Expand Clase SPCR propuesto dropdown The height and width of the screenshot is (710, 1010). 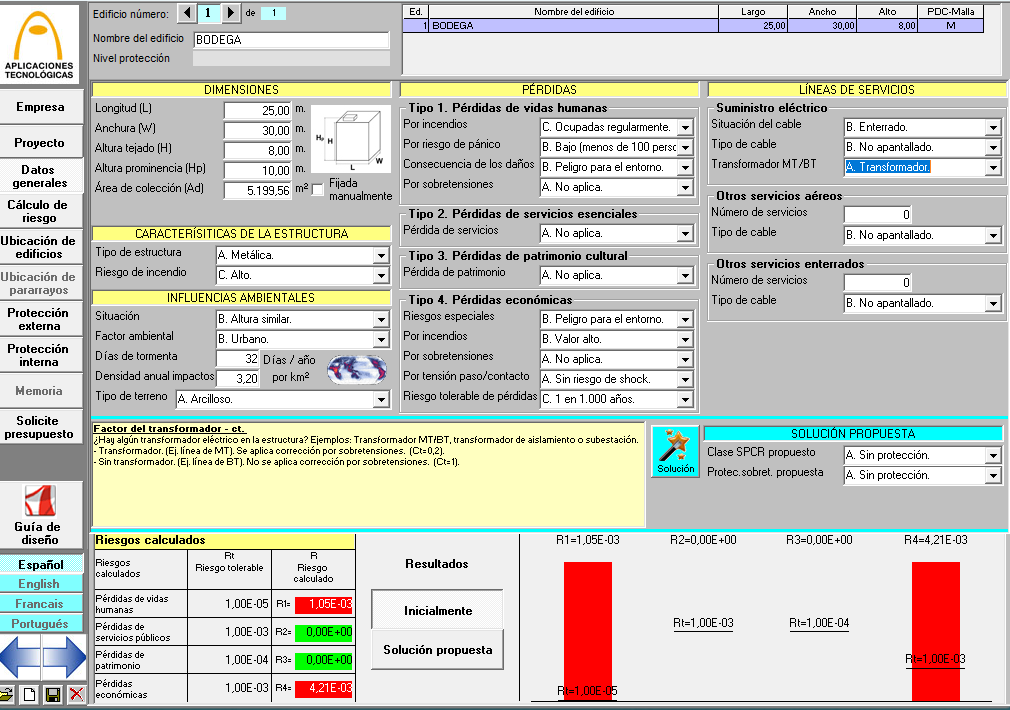992,456
